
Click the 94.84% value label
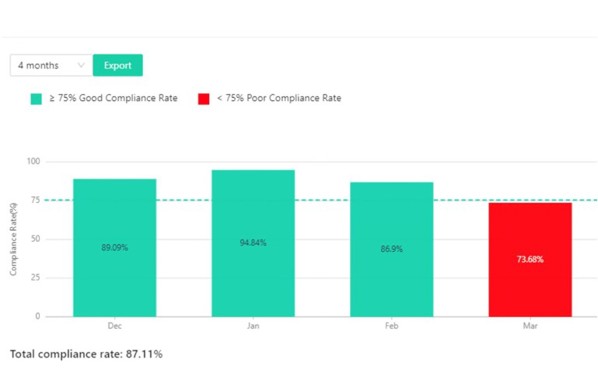(x=253, y=243)
